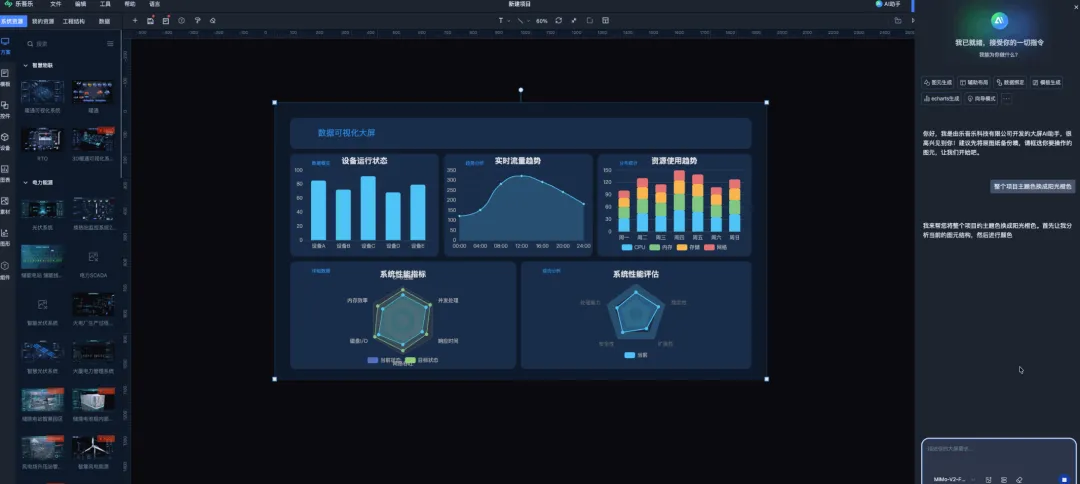Image resolution: width=1080 pixels, height=484 pixels.
Task: Select the 光伏系统 template thumbnail
Action: [42, 209]
